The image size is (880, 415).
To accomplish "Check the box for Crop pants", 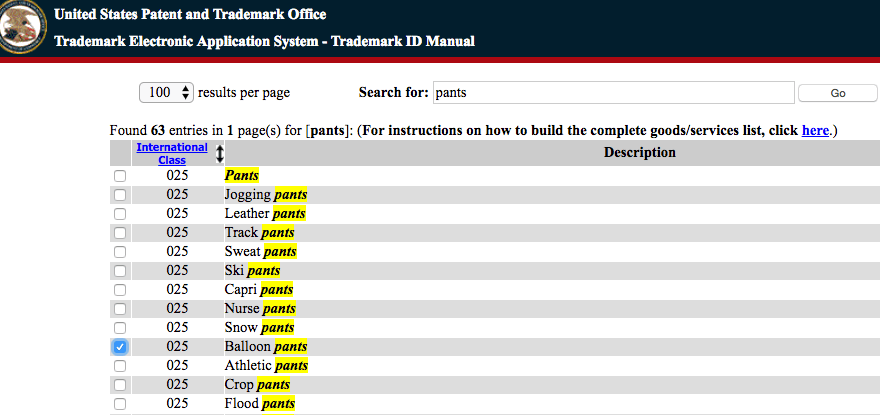I will point(120,385).
